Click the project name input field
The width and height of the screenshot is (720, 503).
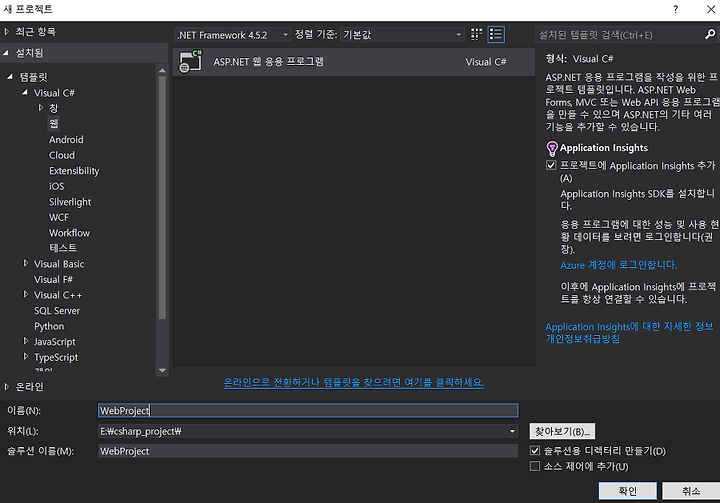click(x=308, y=410)
